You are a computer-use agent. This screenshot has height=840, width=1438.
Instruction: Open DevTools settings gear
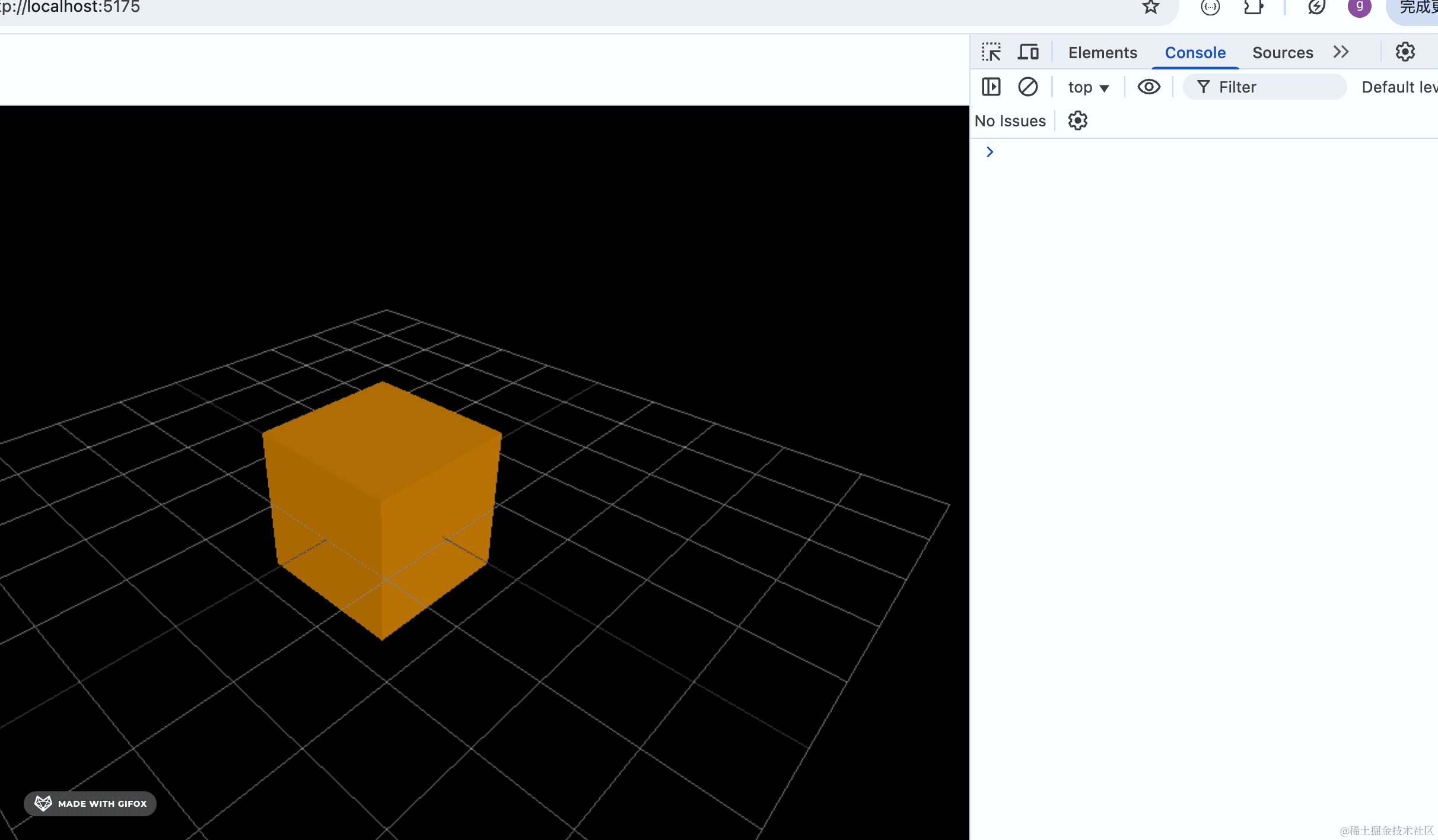click(x=1405, y=52)
